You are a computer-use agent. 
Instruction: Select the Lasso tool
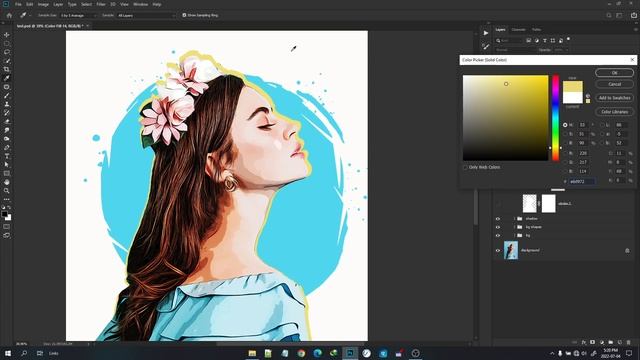[7, 52]
